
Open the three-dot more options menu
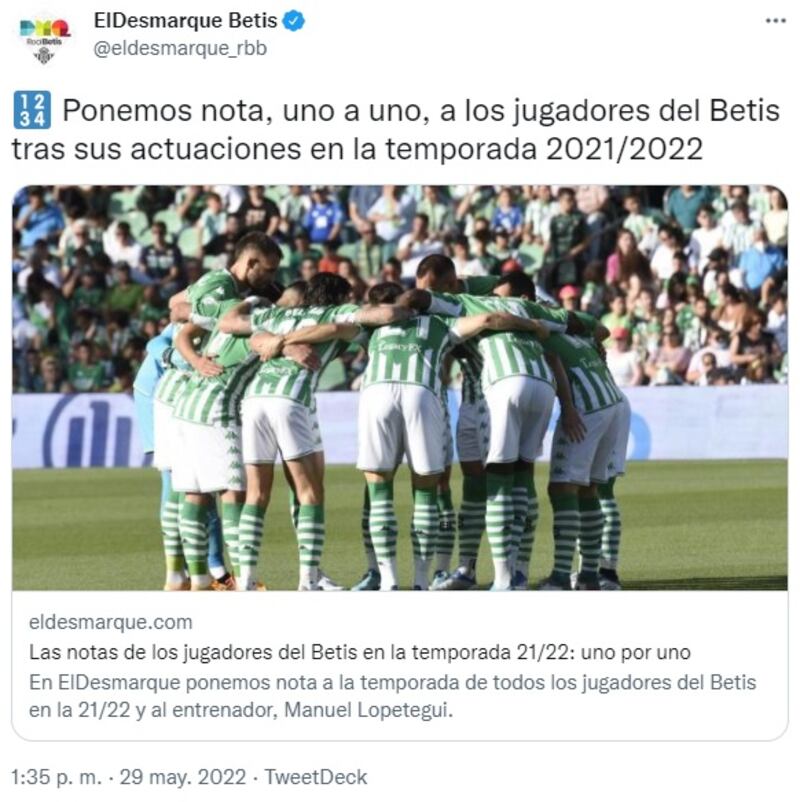775,21
